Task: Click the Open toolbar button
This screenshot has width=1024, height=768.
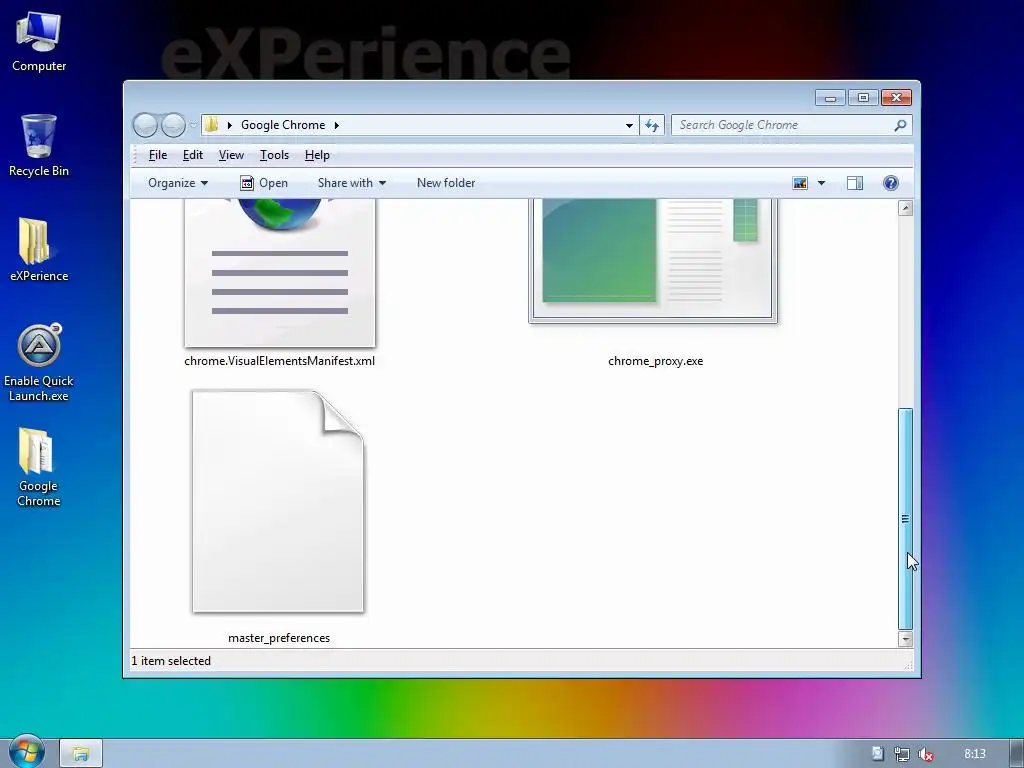Action: pyautogui.click(x=264, y=183)
